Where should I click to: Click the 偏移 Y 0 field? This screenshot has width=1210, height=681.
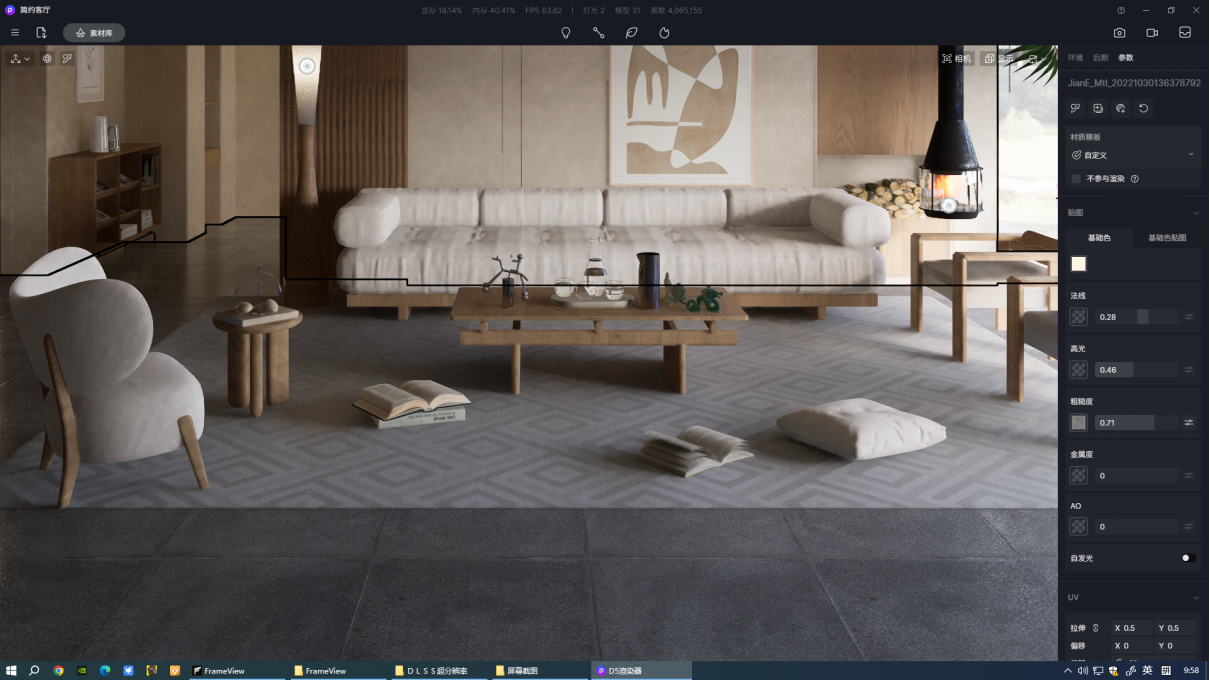(x=1176, y=646)
